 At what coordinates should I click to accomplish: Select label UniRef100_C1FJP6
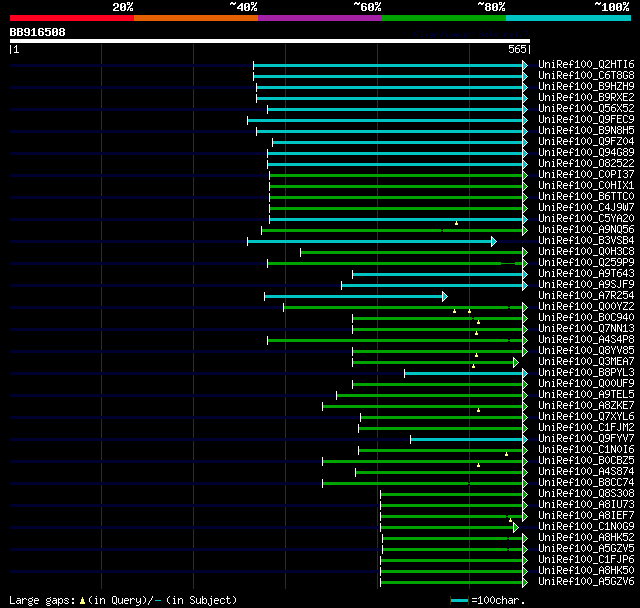coord(586,560)
